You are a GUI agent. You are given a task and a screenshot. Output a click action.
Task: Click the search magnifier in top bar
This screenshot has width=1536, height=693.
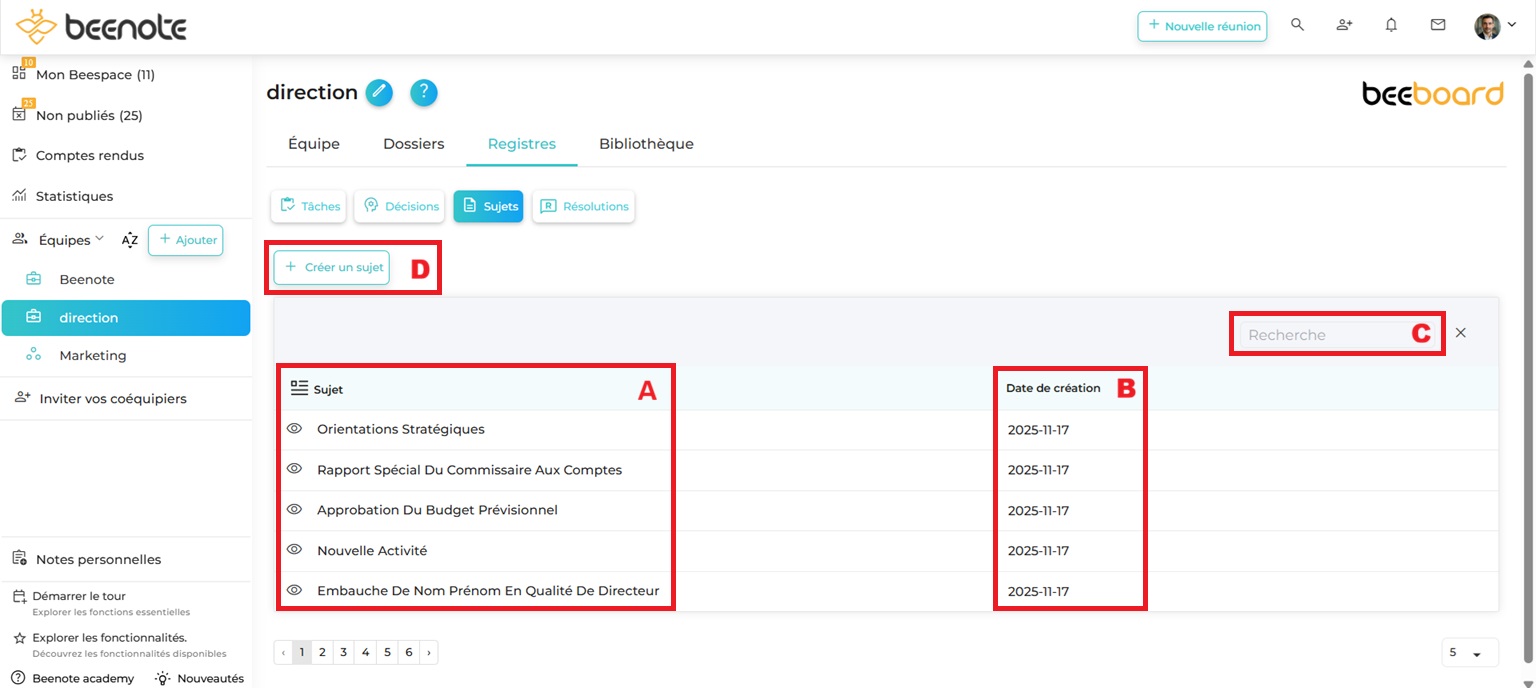tap(1297, 26)
